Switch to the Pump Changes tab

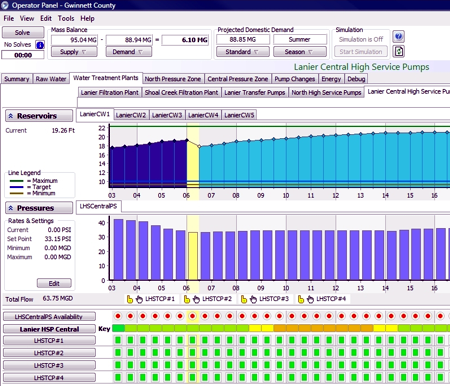(x=295, y=79)
